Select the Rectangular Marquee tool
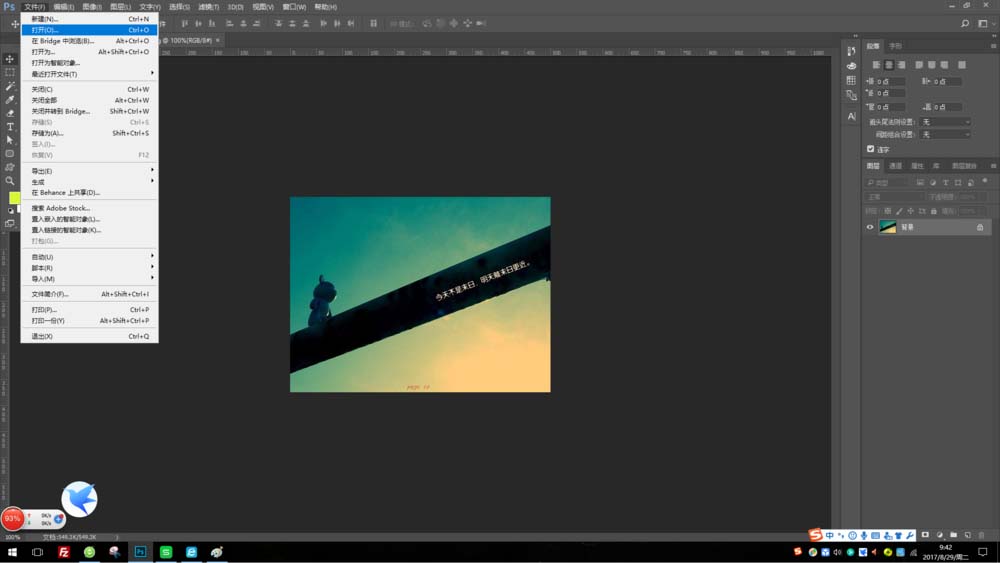 coord(10,73)
